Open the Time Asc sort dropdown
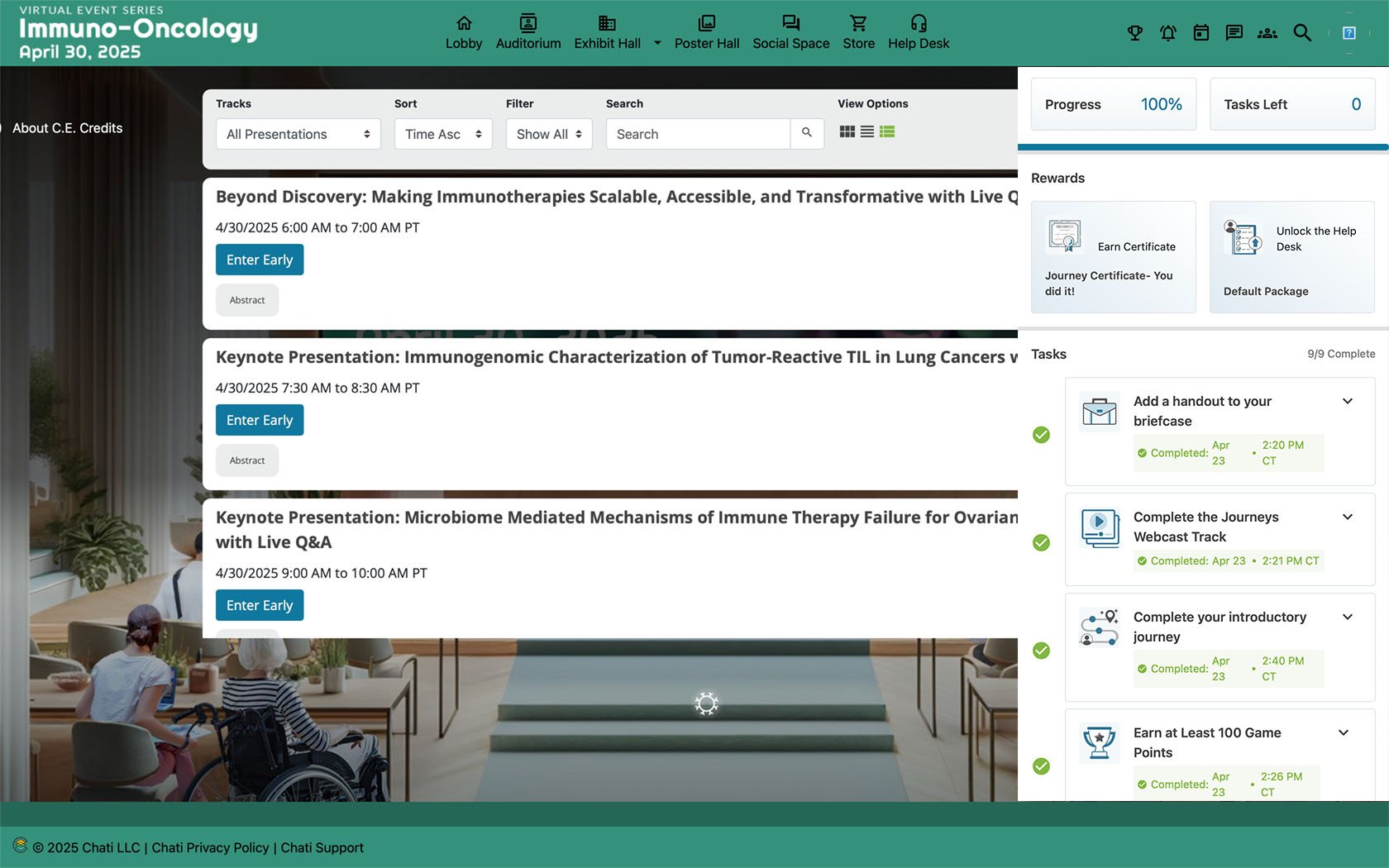Viewport: 1389px width, 868px height. click(x=443, y=134)
